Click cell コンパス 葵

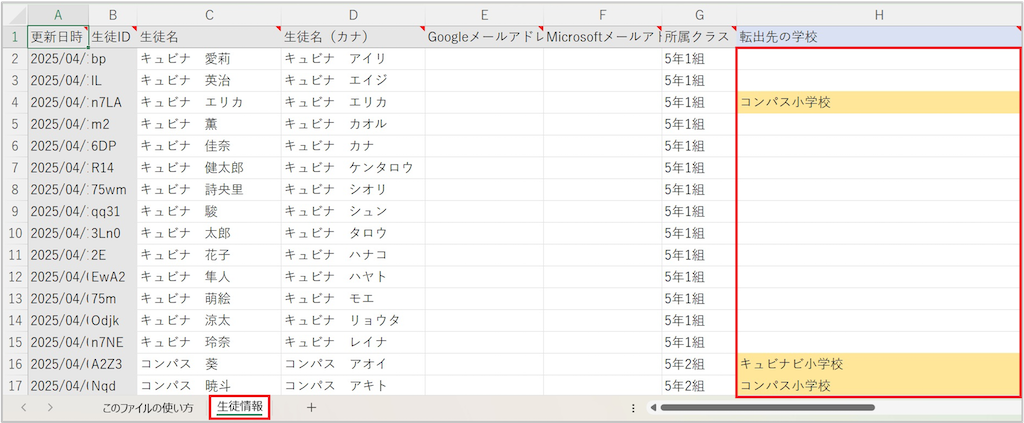pyautogui.click(x=209, y=364)
